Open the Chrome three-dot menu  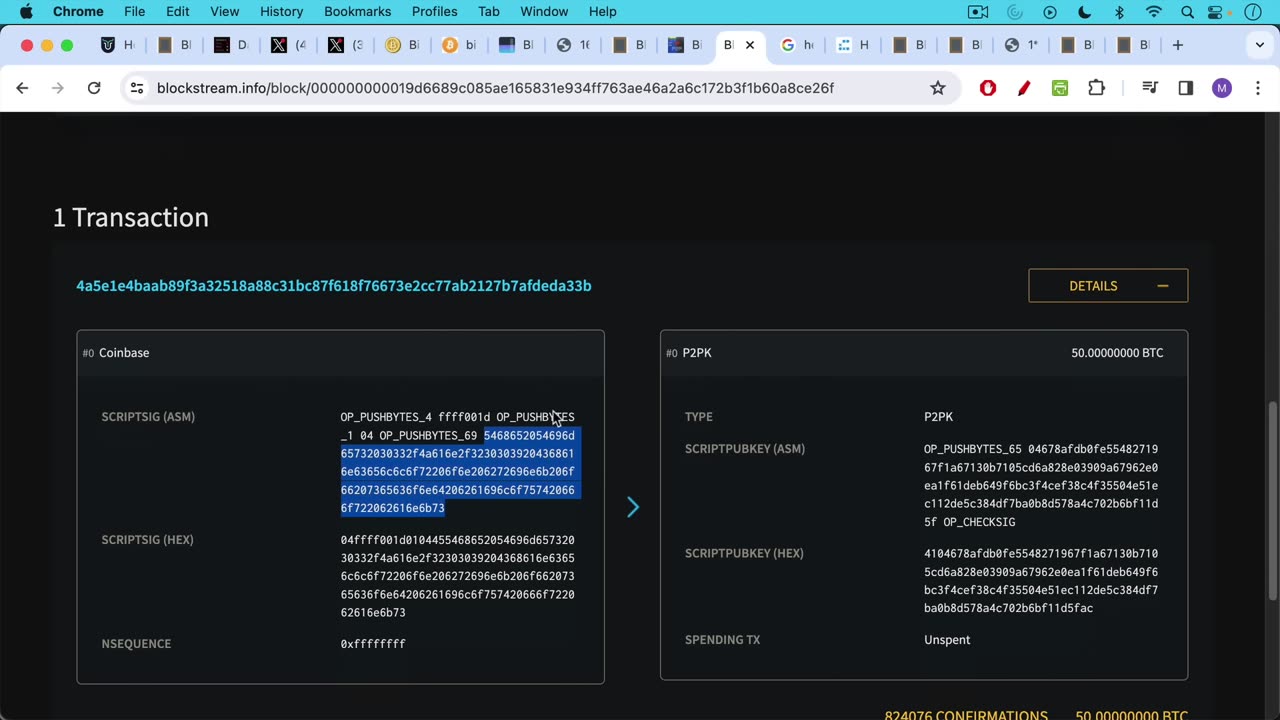pos(1258,88)
